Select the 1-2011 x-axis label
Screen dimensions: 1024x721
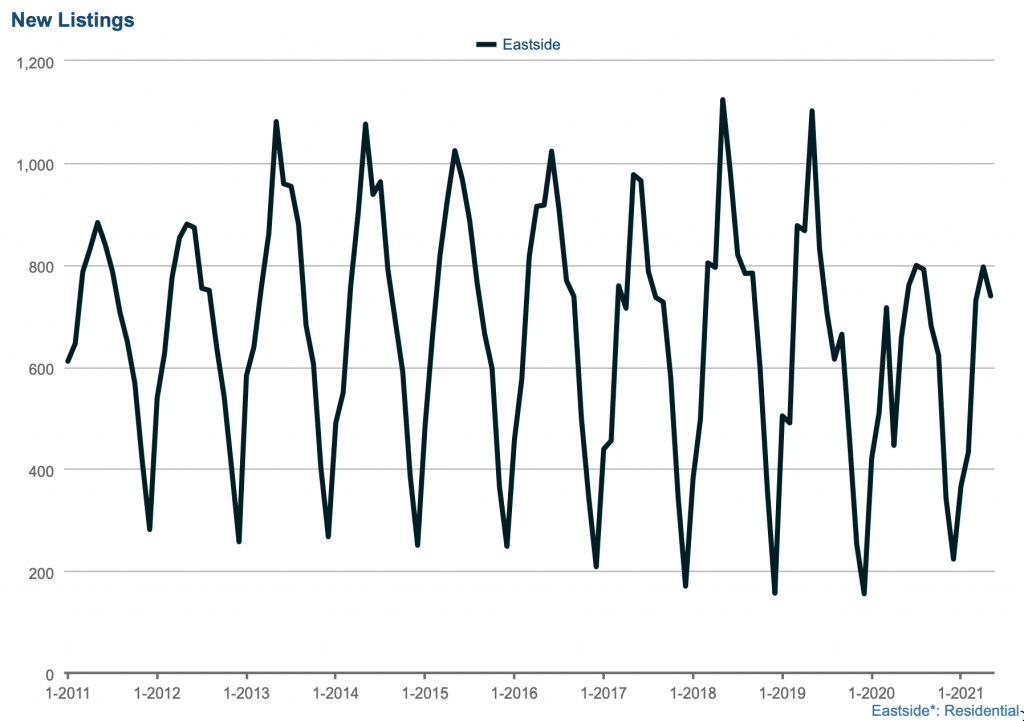point(67,692)
